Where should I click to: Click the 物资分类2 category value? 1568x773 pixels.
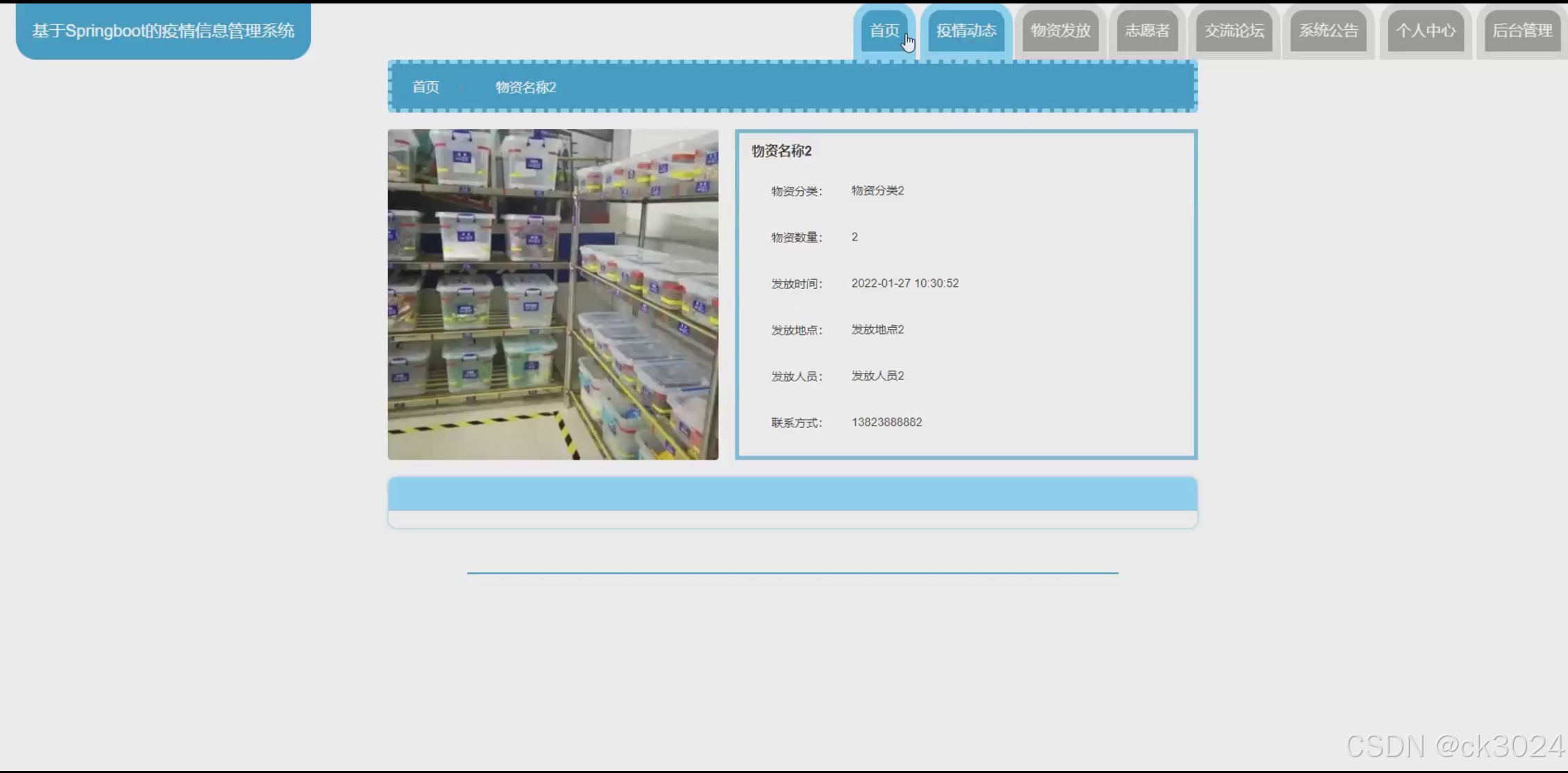click(x=877, y=190)
